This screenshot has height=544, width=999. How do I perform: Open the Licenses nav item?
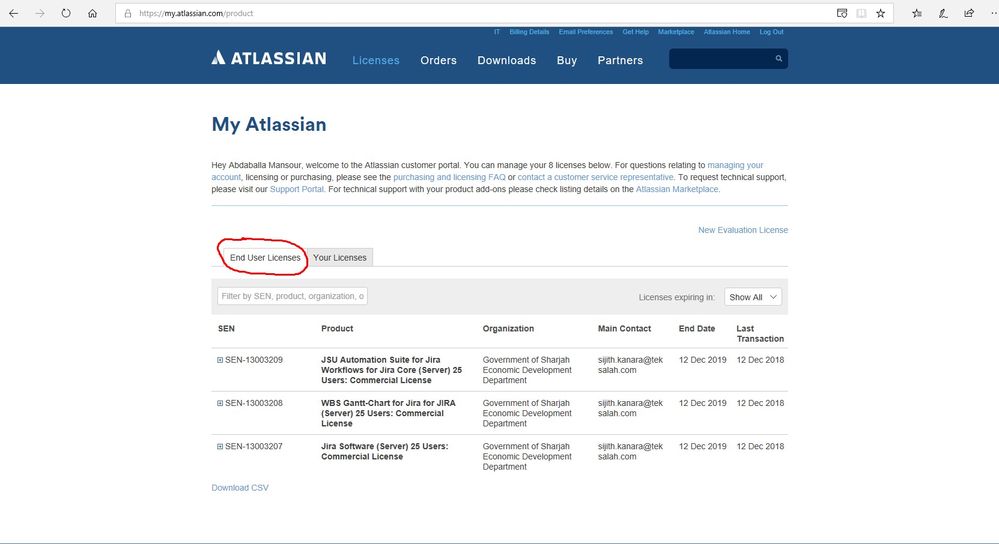click(376, 61)
